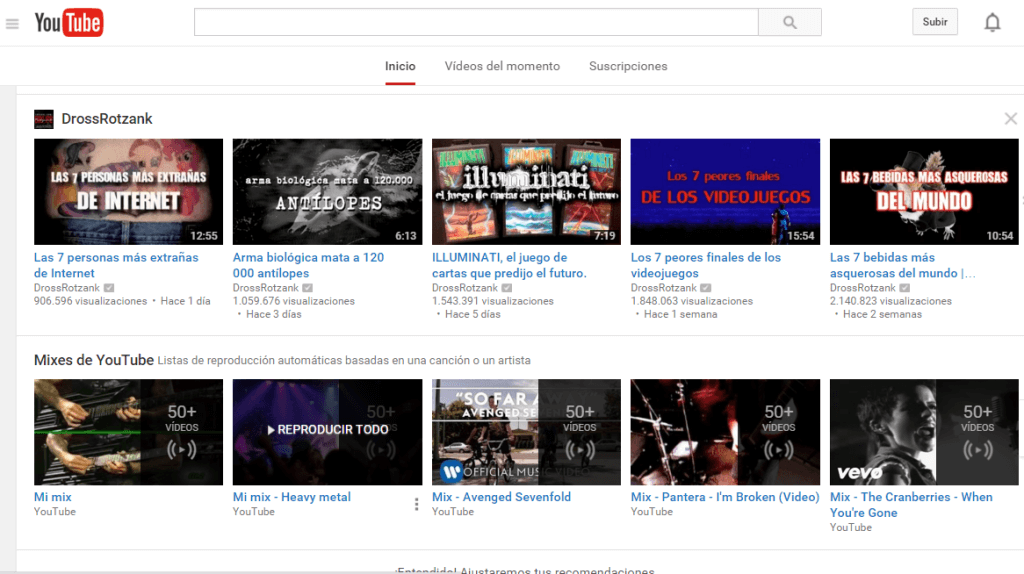Open Avenged Sevenfold mix thumbnail
Screen dimensions: 1024x574
point(526,432)
